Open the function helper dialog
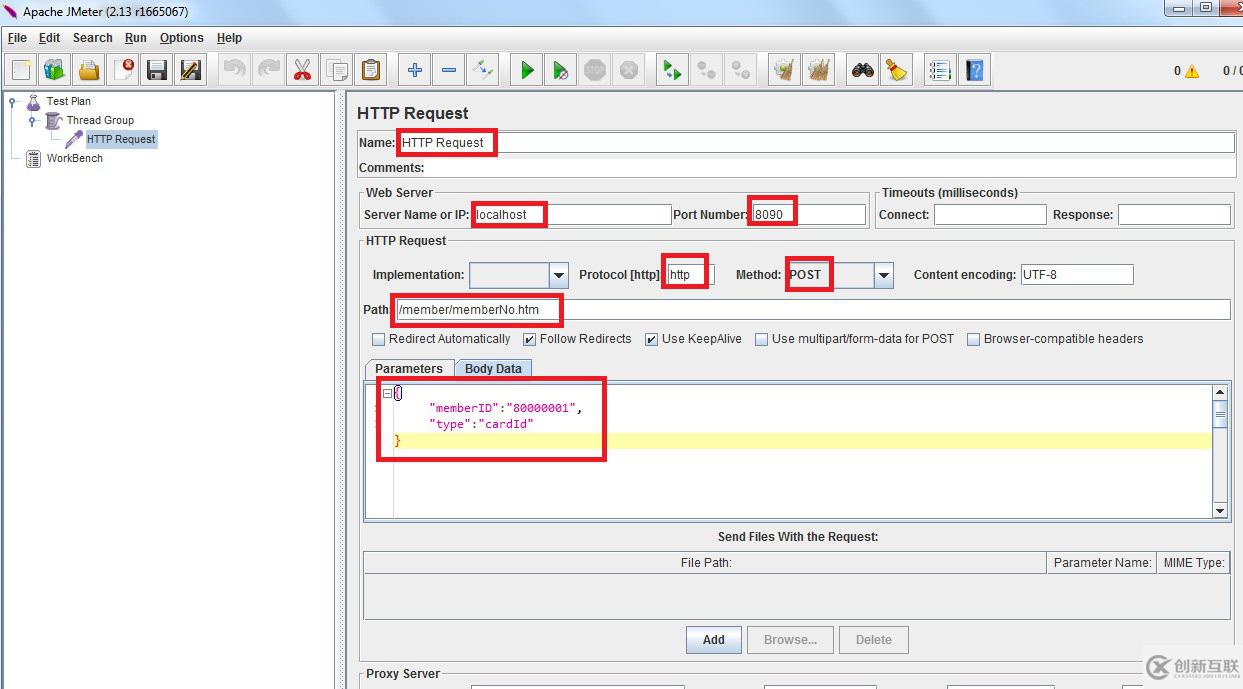 pos(941,70)
